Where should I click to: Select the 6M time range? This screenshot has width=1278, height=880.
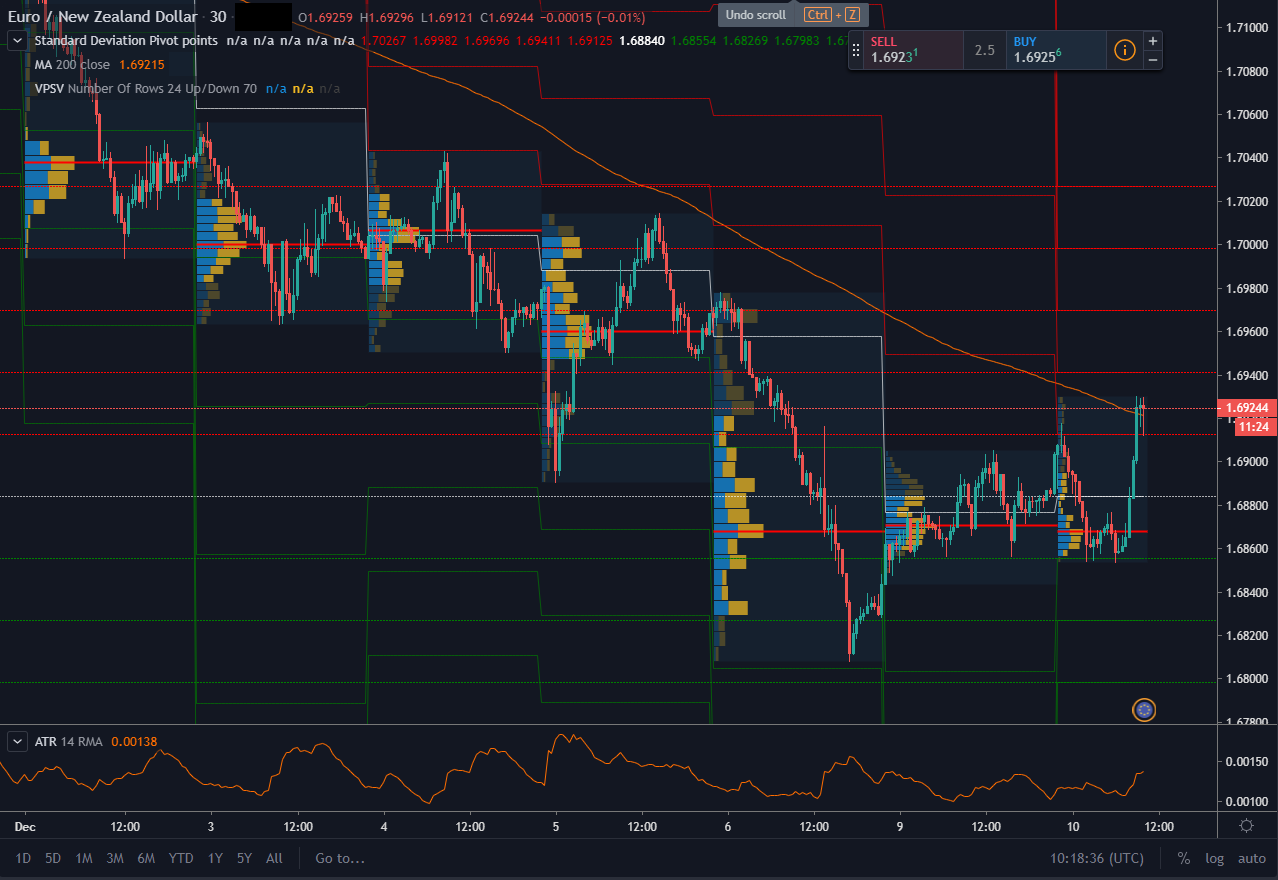(x=146, y=858)
